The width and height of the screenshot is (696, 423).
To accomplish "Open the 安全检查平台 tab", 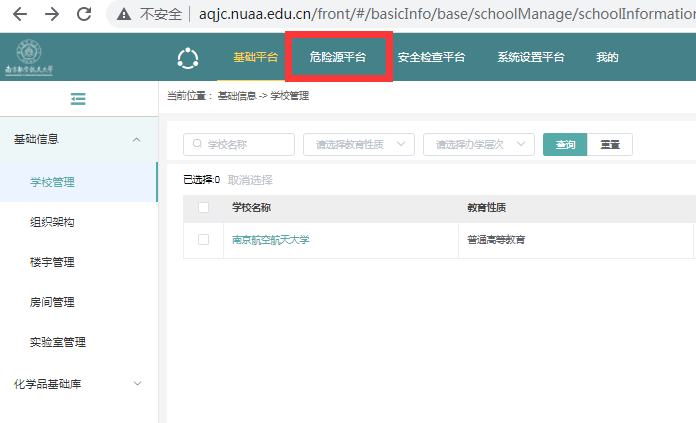I will [431, 58].
